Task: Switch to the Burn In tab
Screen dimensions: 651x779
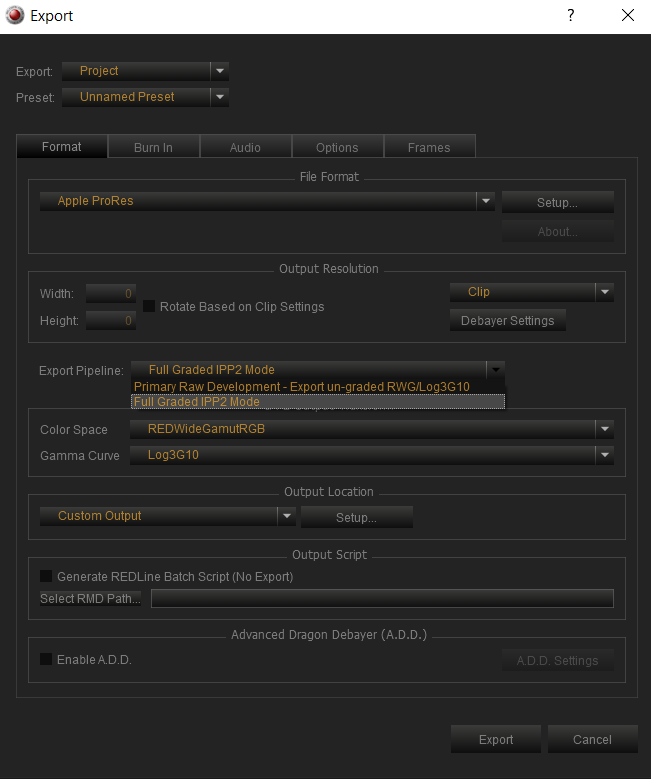Action: pos(153,148)
